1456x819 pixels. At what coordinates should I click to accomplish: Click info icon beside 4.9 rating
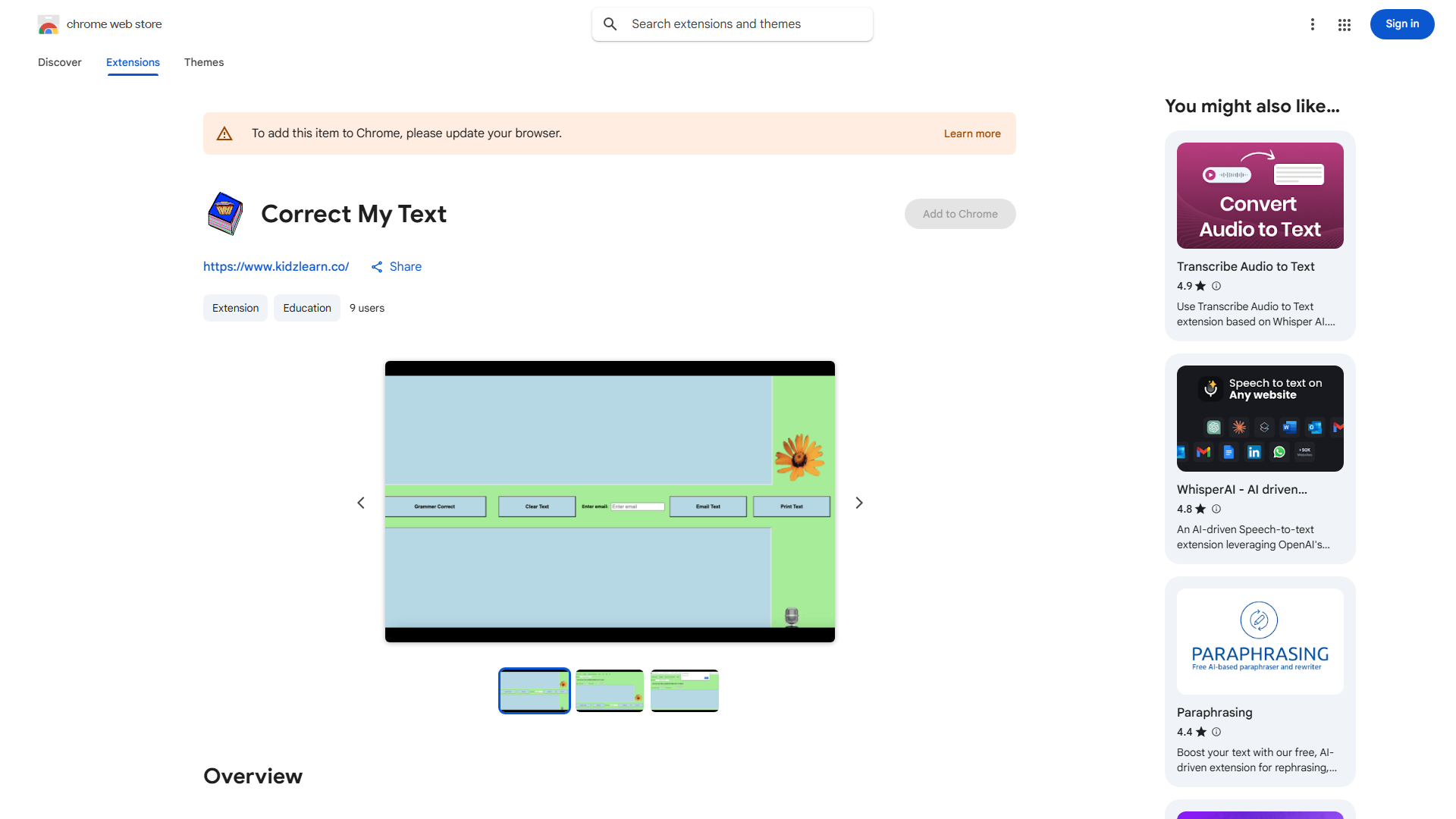coord(1216,286)
